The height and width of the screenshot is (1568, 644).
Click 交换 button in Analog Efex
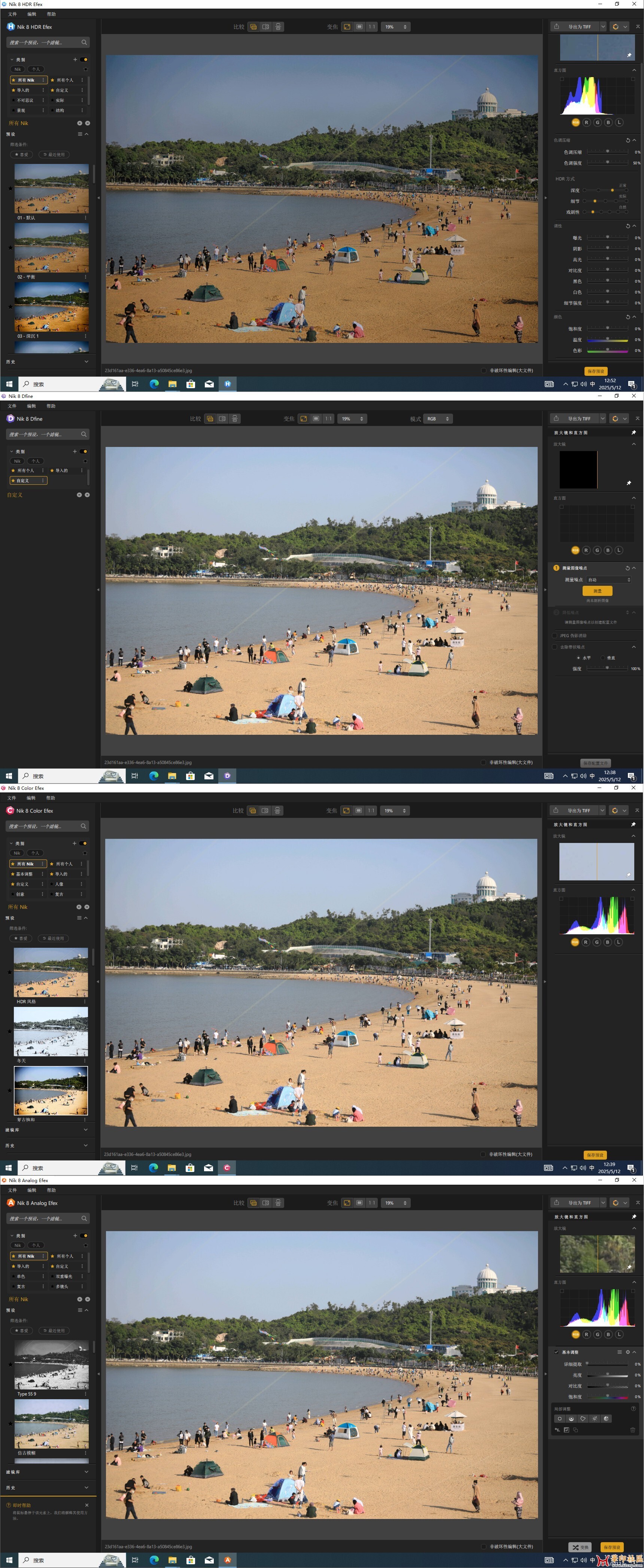pyautogui.click(x=580, y=1547)
